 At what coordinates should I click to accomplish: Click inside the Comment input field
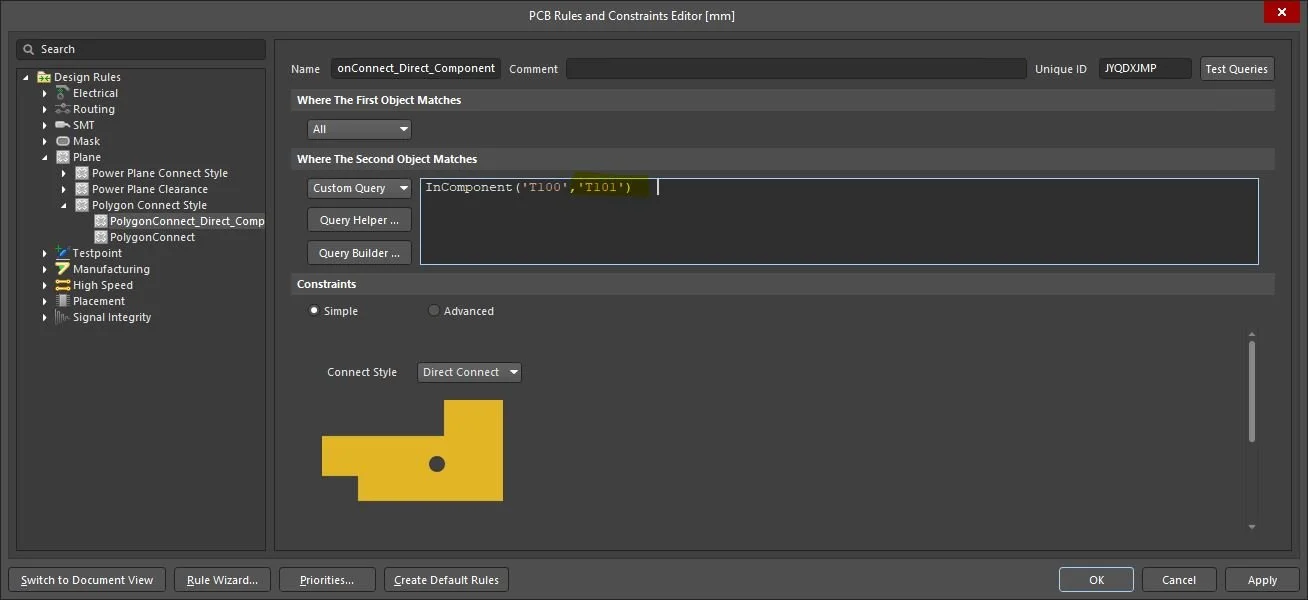(795, 68)
